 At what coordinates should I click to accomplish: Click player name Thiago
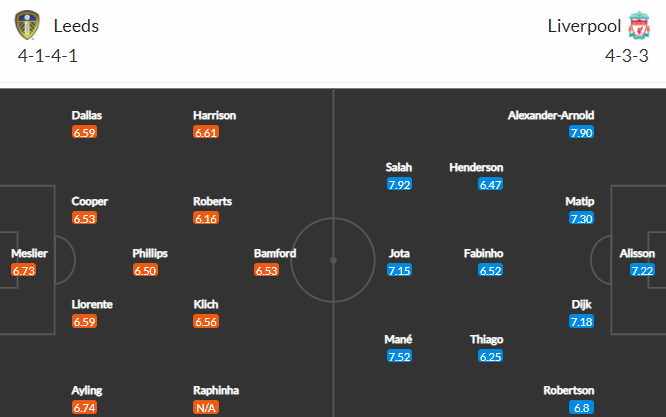pyautogui.click(x=486, y=339)
